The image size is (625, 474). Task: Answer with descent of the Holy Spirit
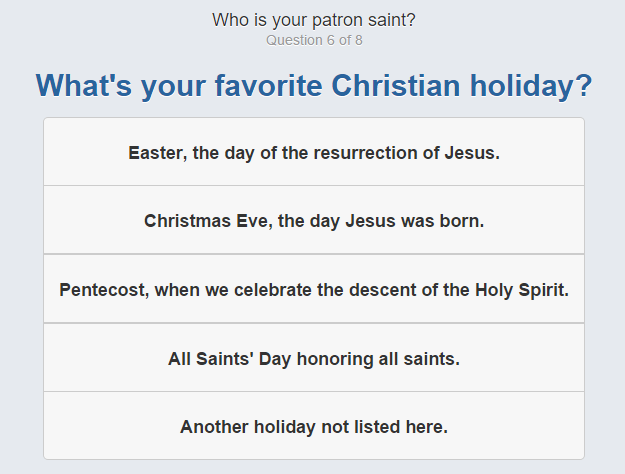(x=314, y=289)
